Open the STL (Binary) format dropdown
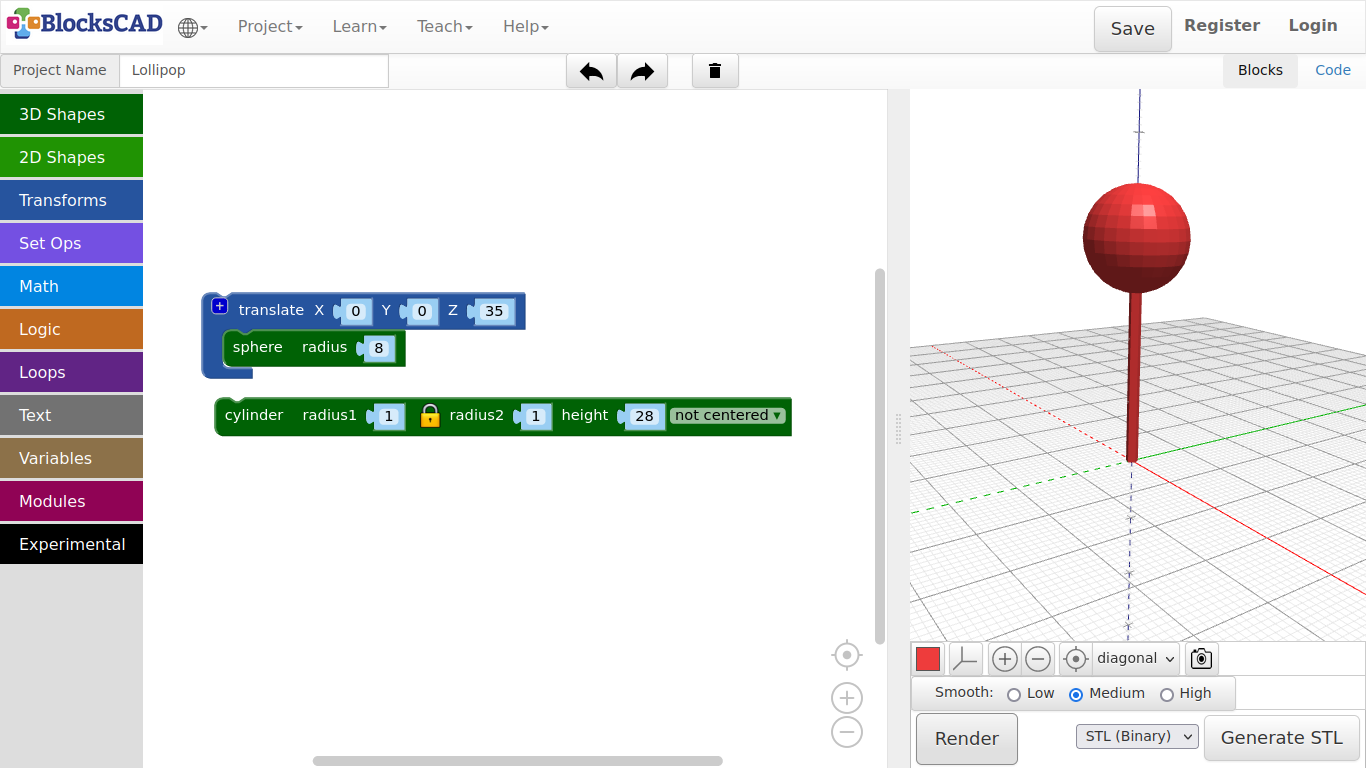Viewport: 1366px width, 768px height. (x=1137, y=737)
